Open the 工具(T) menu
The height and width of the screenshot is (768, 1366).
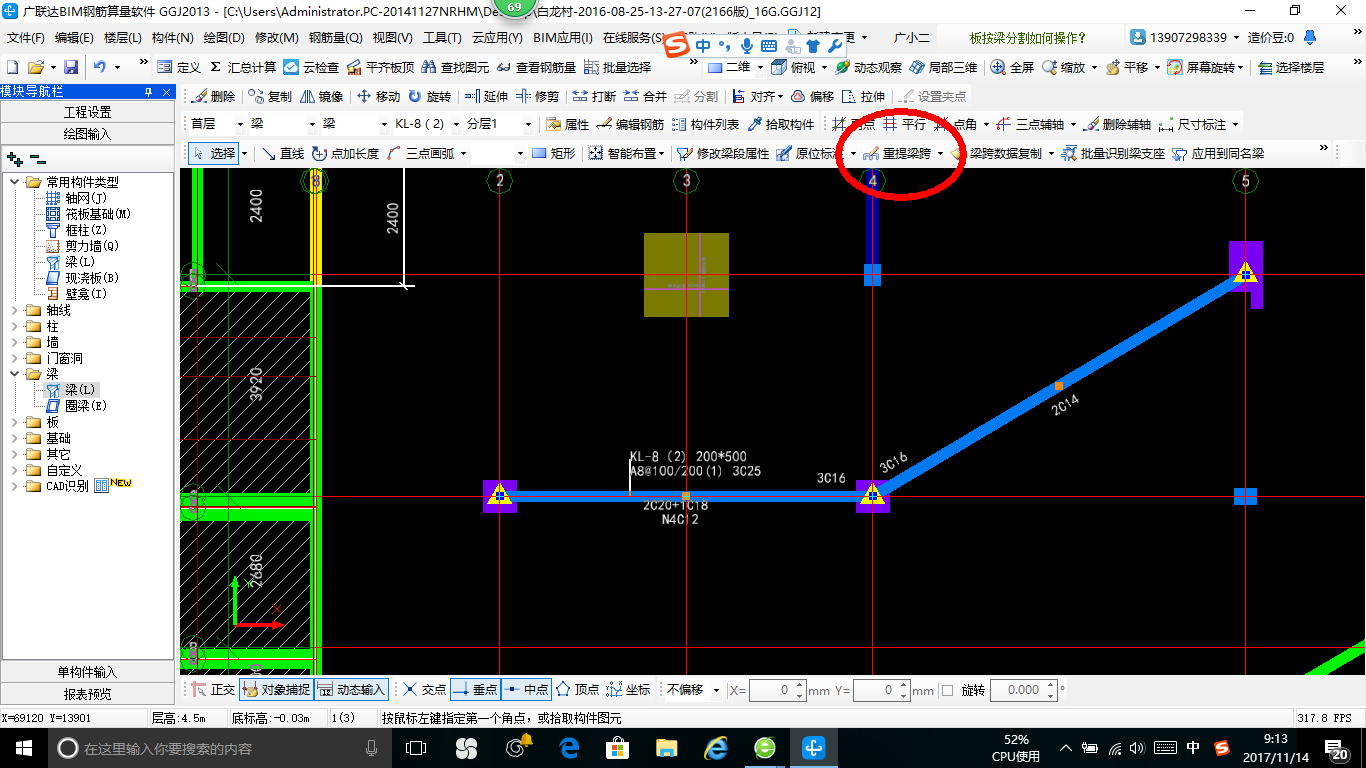442,38
